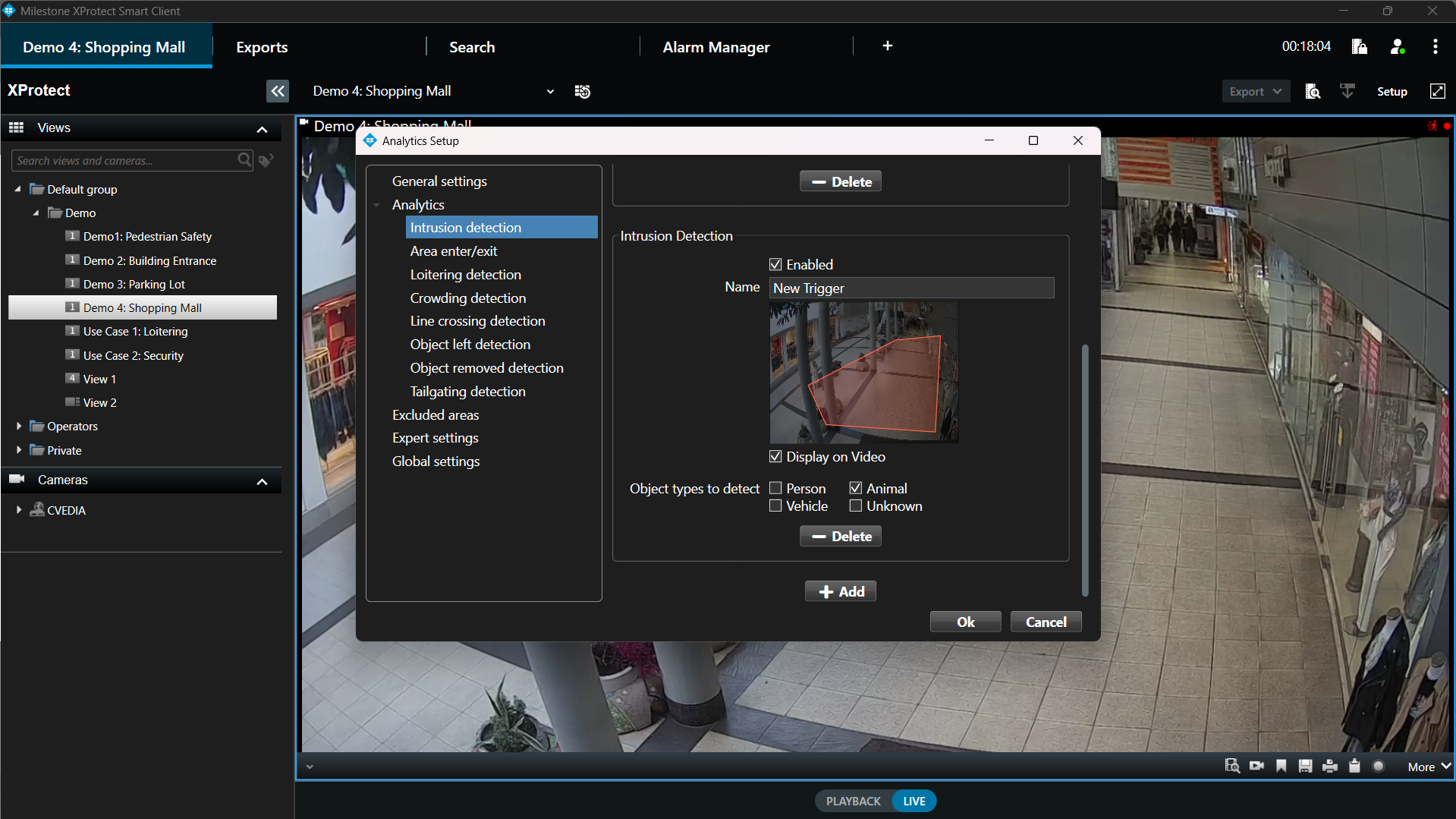Expand the Private folder
1456x819 pixels.
pos(19,450)
